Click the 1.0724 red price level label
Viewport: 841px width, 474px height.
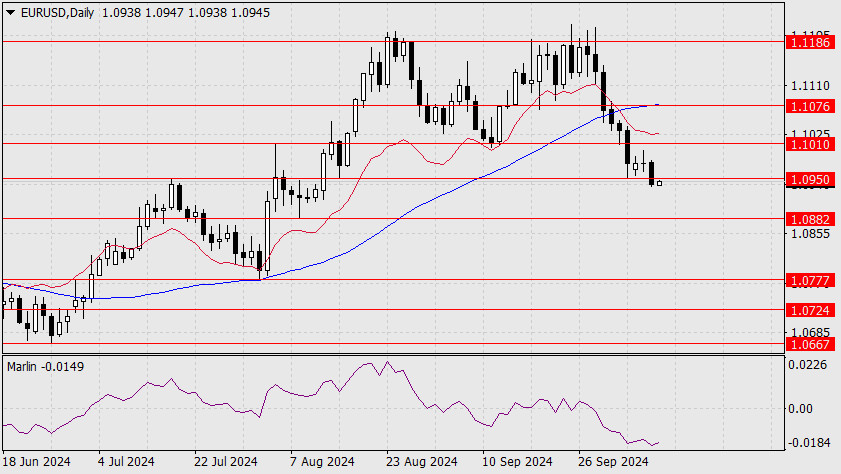coord(810,310)
